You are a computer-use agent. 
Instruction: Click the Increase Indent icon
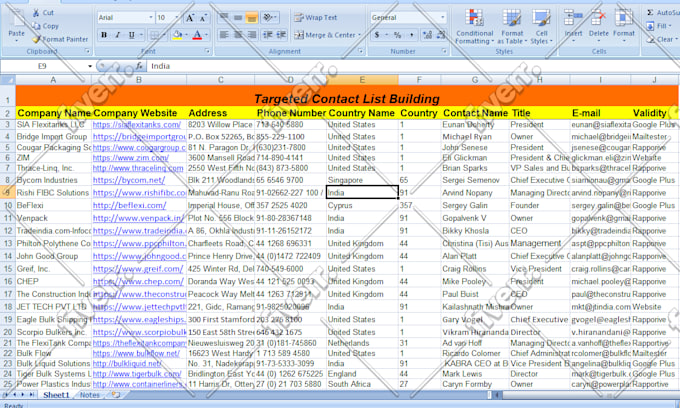[x=281, y=35]
